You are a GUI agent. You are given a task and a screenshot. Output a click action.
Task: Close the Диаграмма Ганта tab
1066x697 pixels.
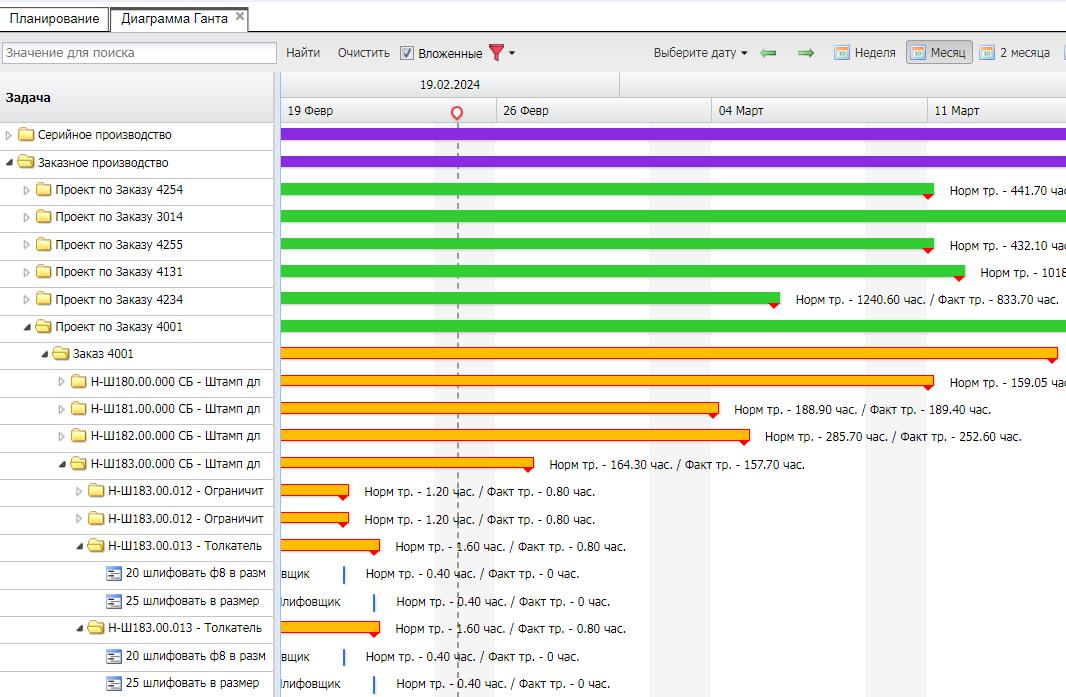click(x=240, y=16)
